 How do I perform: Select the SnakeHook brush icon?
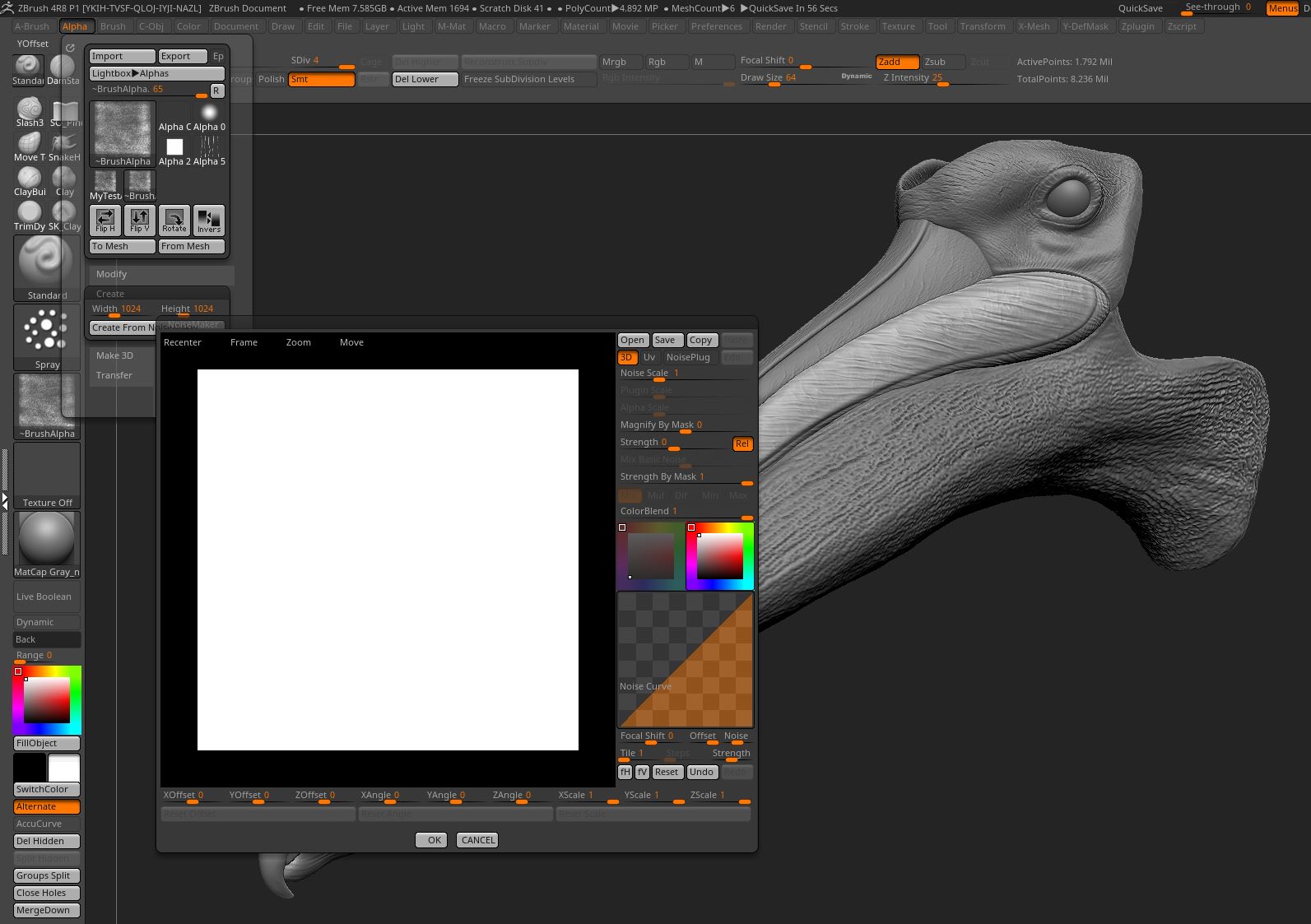pyautogui.click(x=64, y=146)
